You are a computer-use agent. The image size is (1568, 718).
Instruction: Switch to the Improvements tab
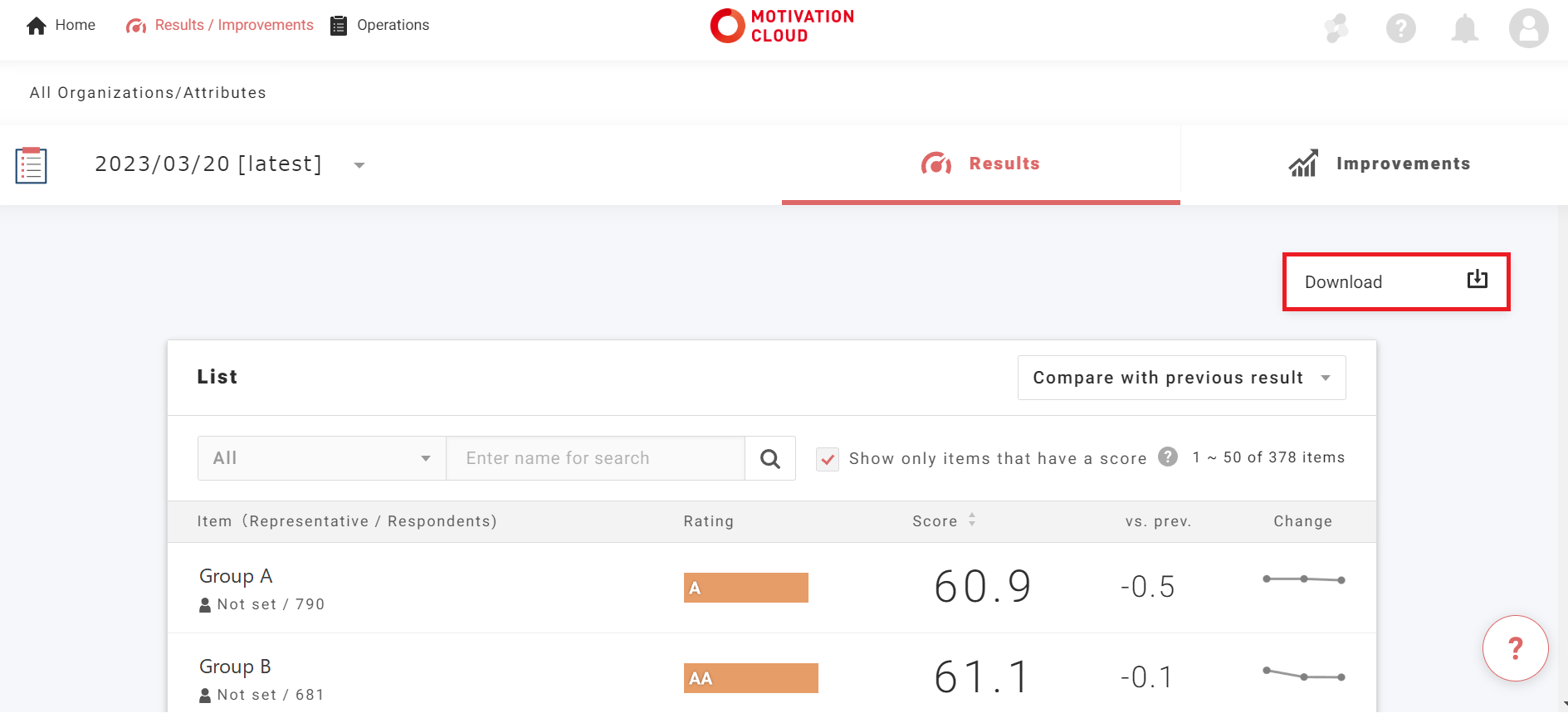click(1379, 164)
